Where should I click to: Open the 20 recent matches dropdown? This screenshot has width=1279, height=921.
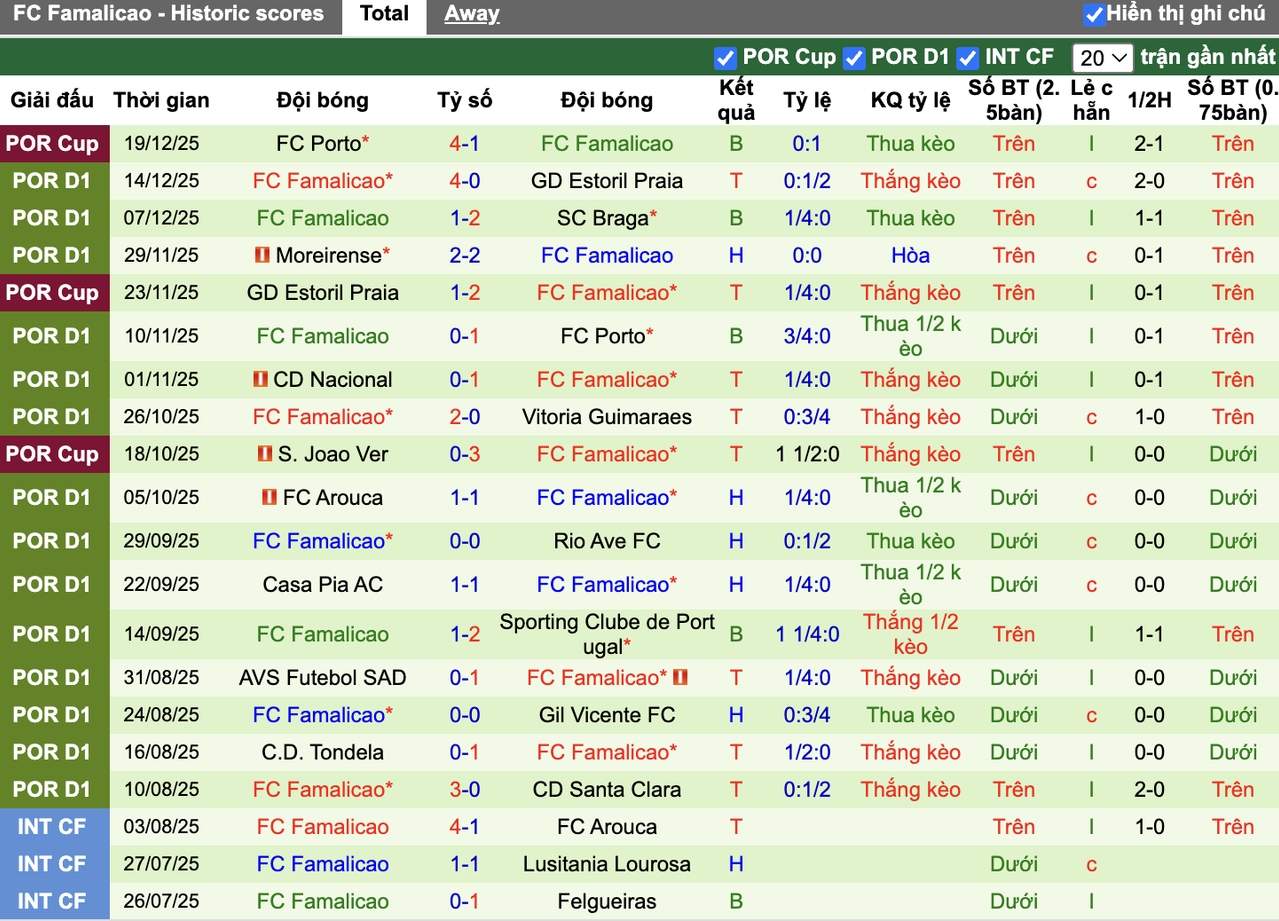click(x=1102, y=58)
